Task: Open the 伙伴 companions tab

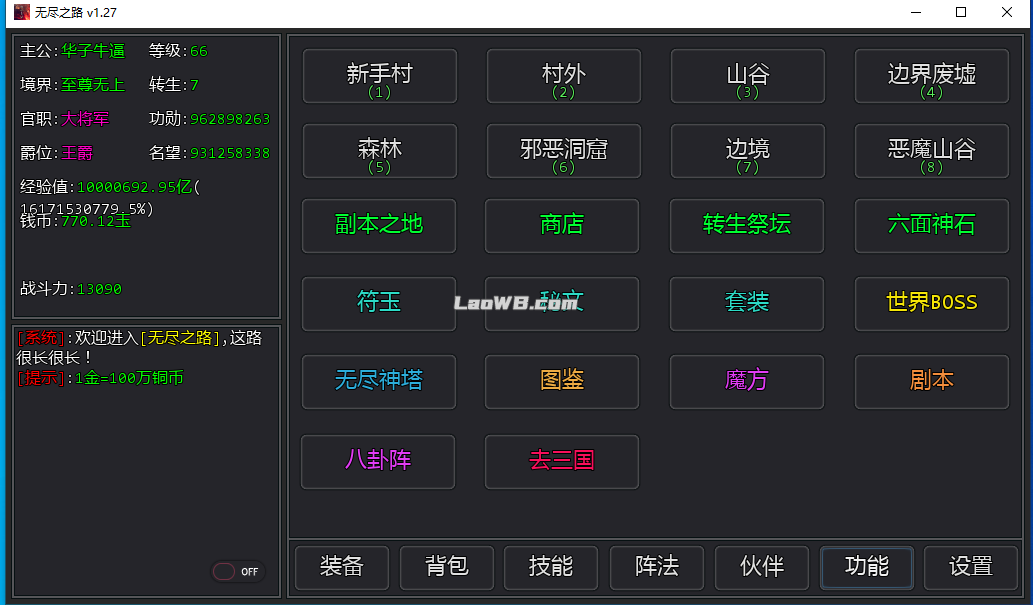Action: (x=761, y=567)
